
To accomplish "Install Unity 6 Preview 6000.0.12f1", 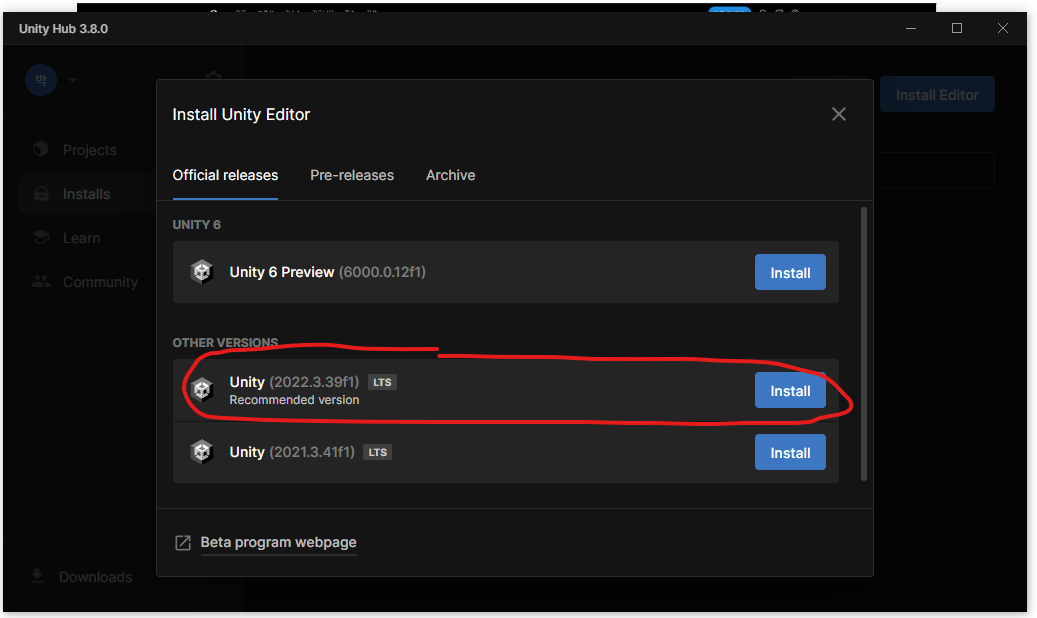I will (x=790, y=272).
